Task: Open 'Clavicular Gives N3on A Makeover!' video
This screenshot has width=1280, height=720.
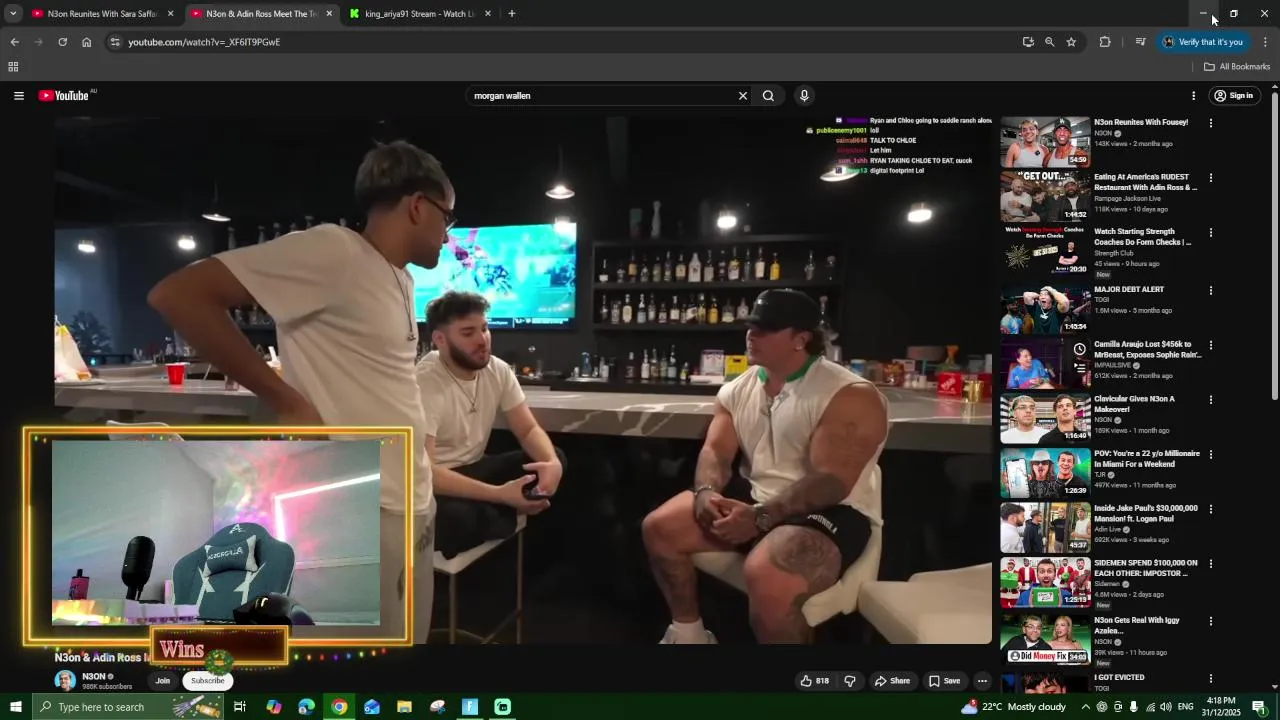Action: click(x=1045, y=419)
